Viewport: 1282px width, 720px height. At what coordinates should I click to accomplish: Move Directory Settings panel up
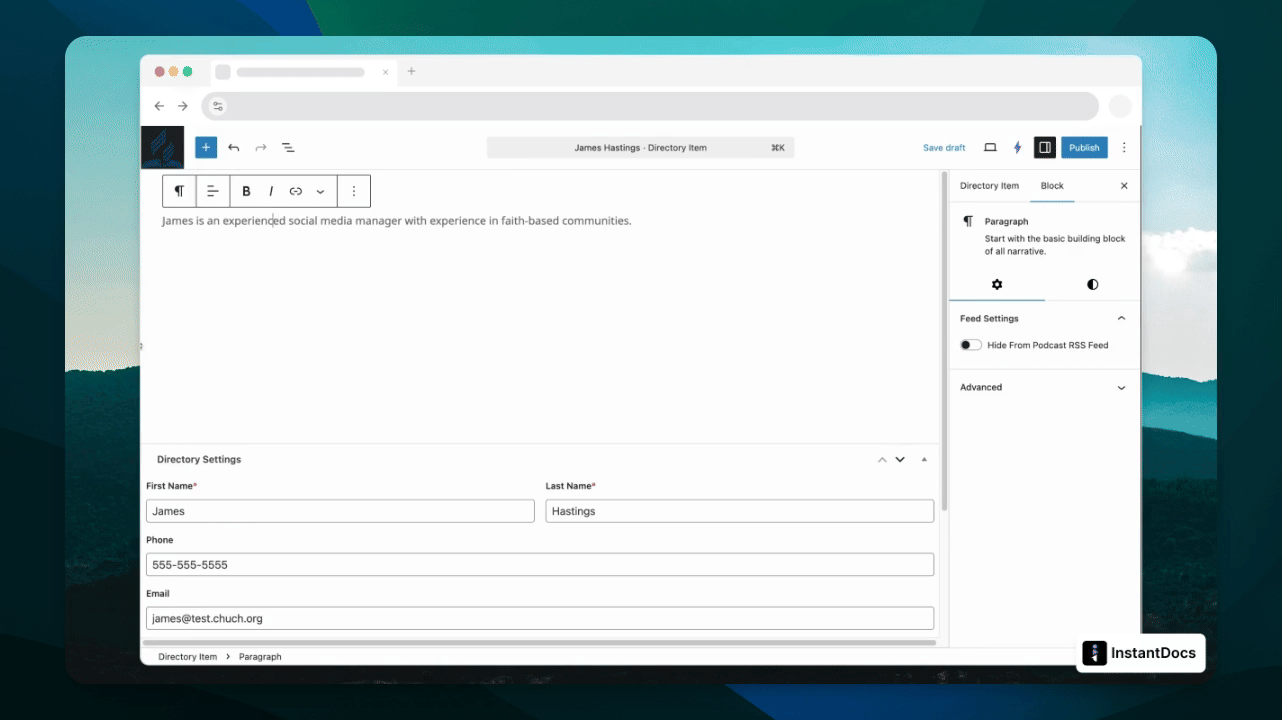click(x=882, y=460)
